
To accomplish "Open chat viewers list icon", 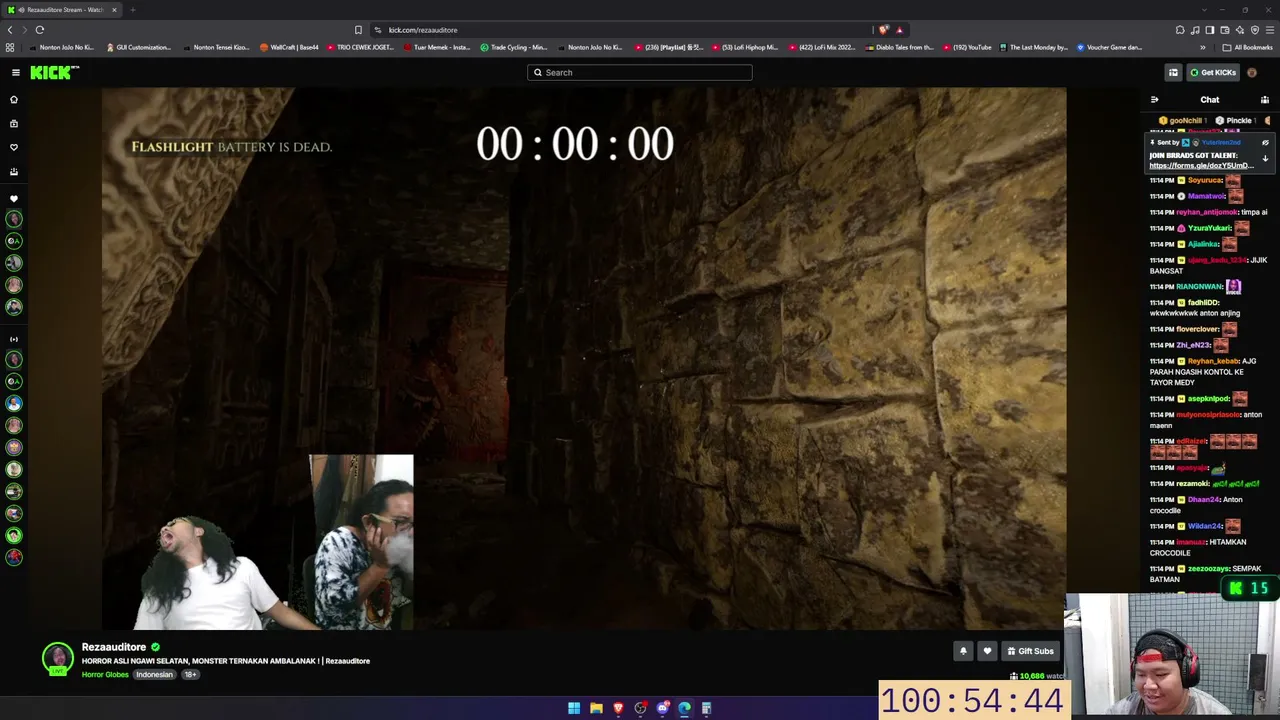I will click(1265, 100).
